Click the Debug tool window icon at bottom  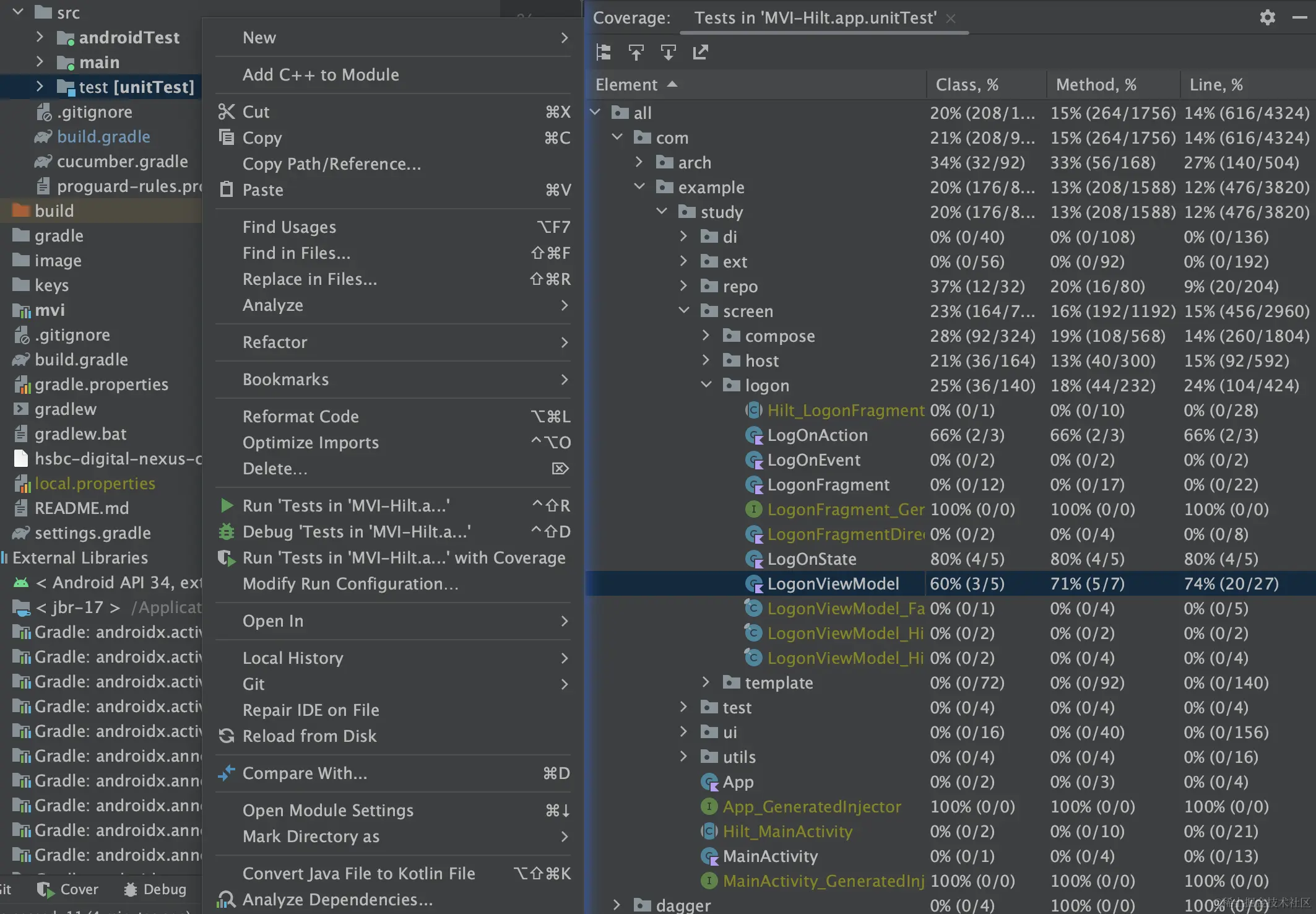point(131,890)
